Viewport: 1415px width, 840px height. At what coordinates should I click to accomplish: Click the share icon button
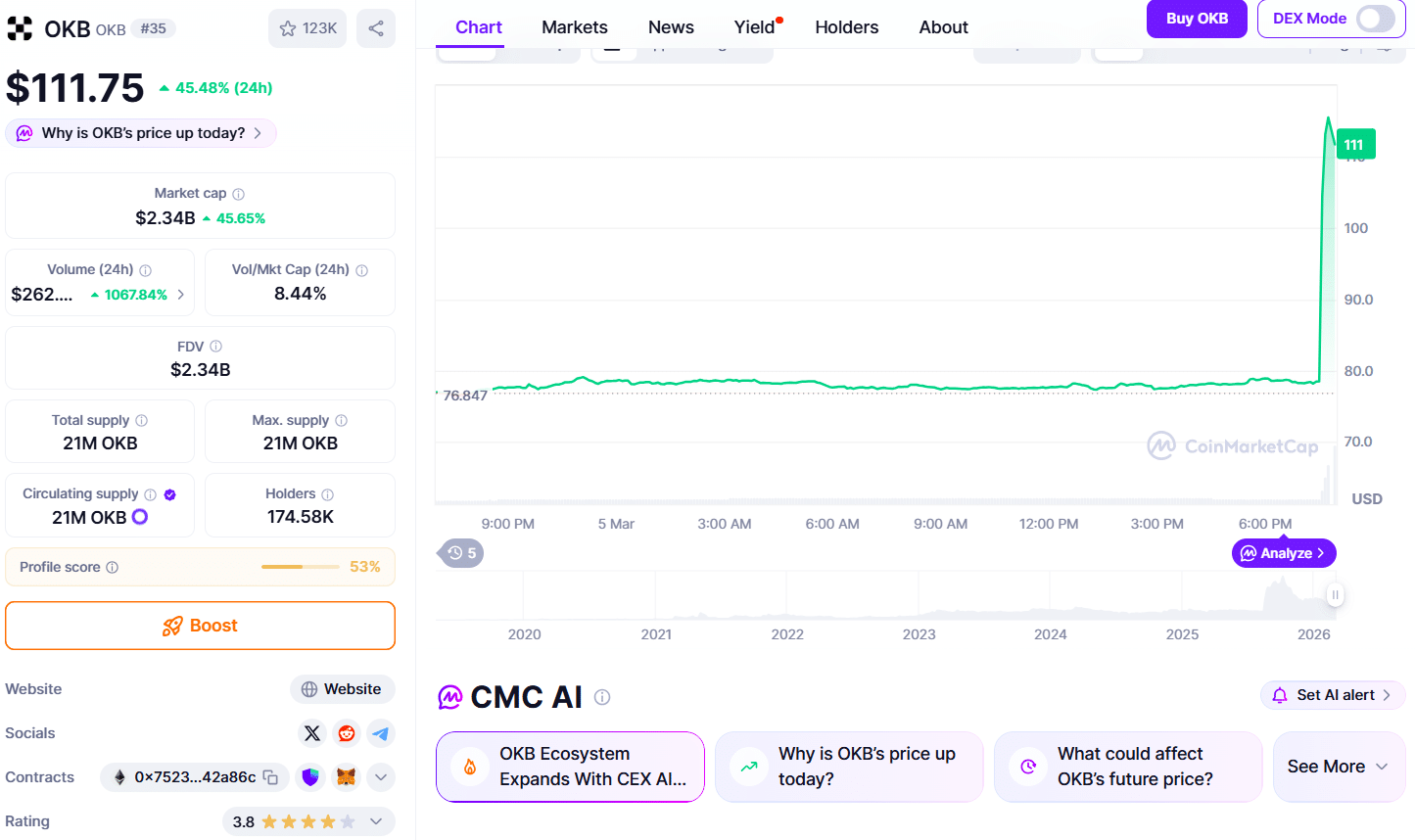coord(376,28)
